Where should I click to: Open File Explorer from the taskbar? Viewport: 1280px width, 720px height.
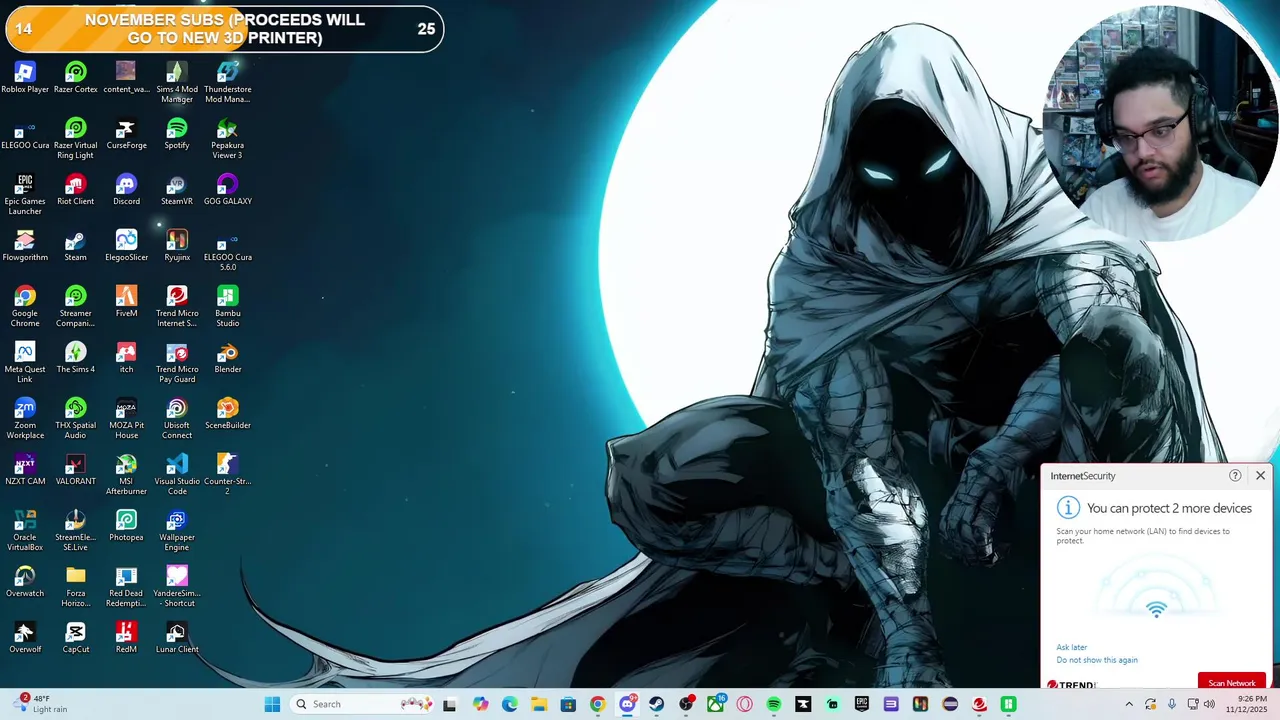coord(539,704)
